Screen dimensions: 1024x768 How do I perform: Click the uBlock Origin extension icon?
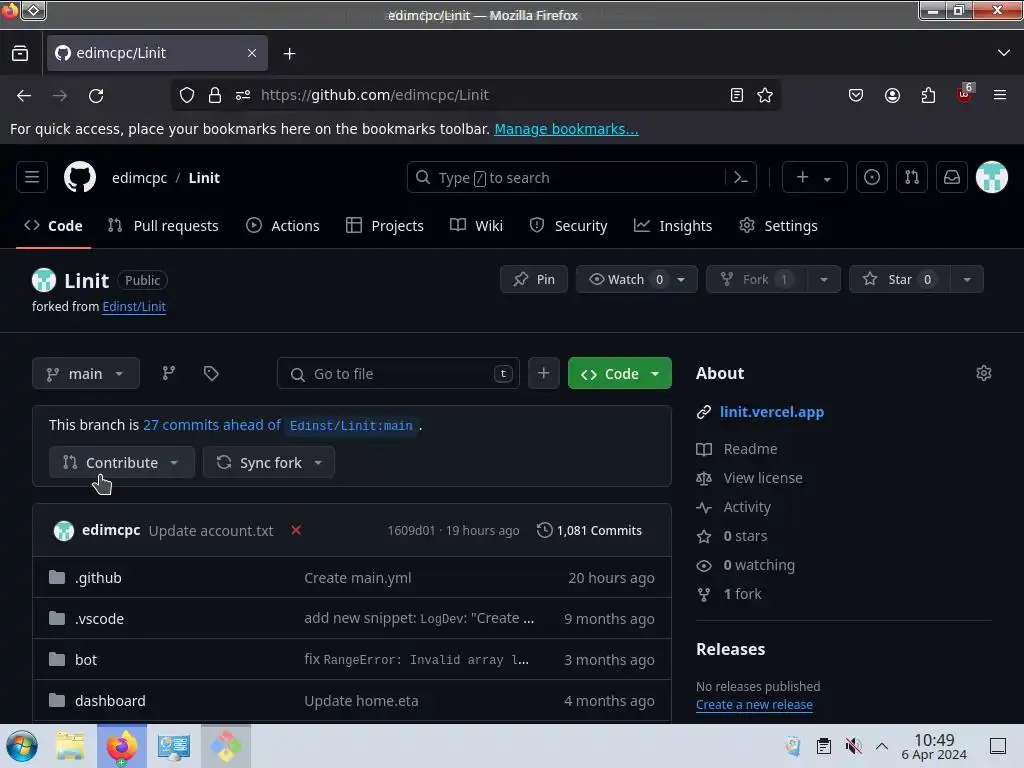click(x=965, y=95)
